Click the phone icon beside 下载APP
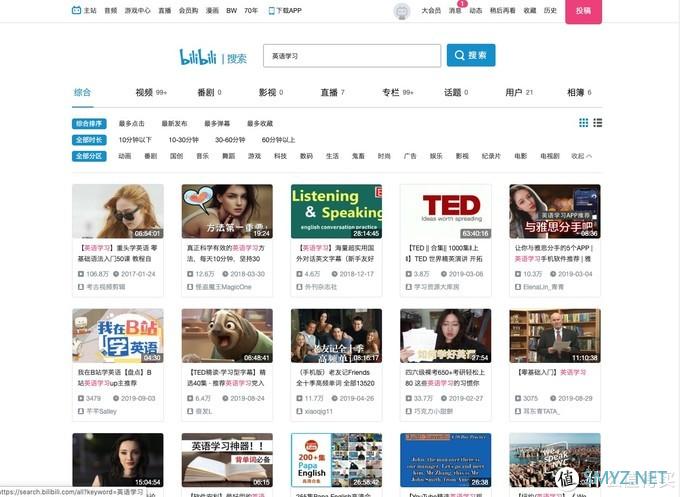The height and width of the screenshot is (497, 680). [271, 10]
